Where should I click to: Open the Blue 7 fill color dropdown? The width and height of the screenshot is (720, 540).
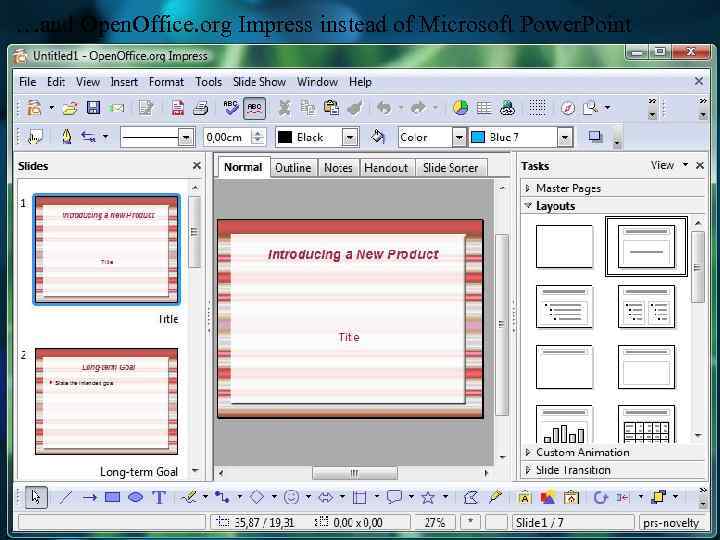coord(565,137)
